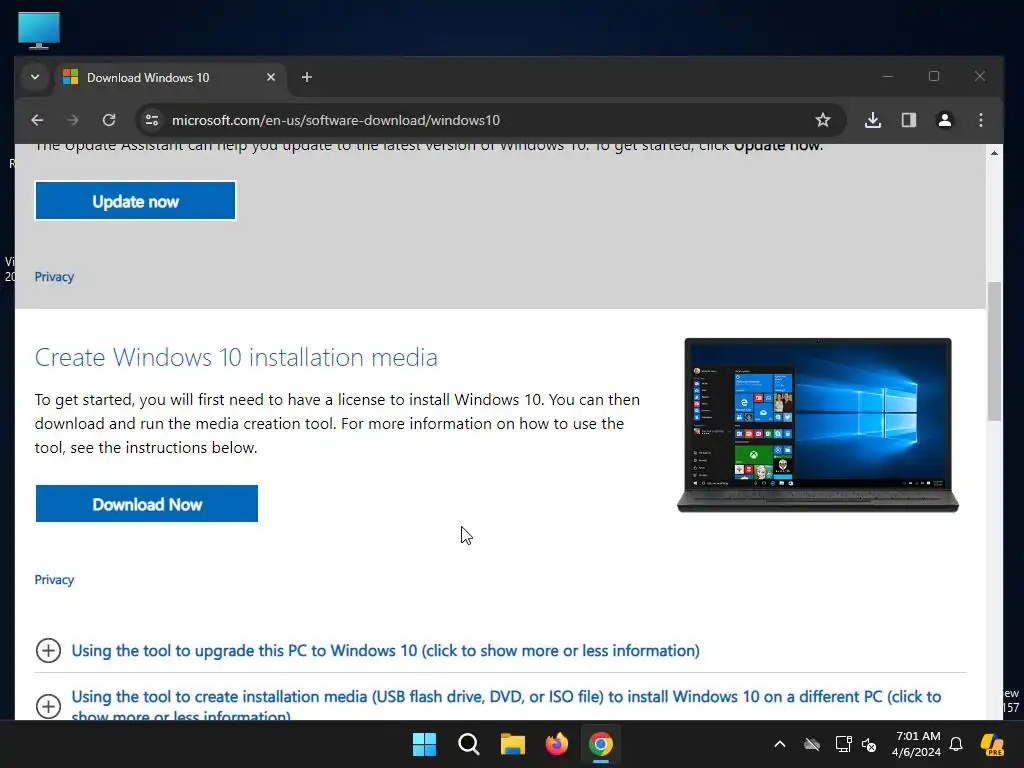The width and height of the screenshot is (1024, 768).
Task: Click the Create Windows 10 installation media heading
Action: [236, 358]
